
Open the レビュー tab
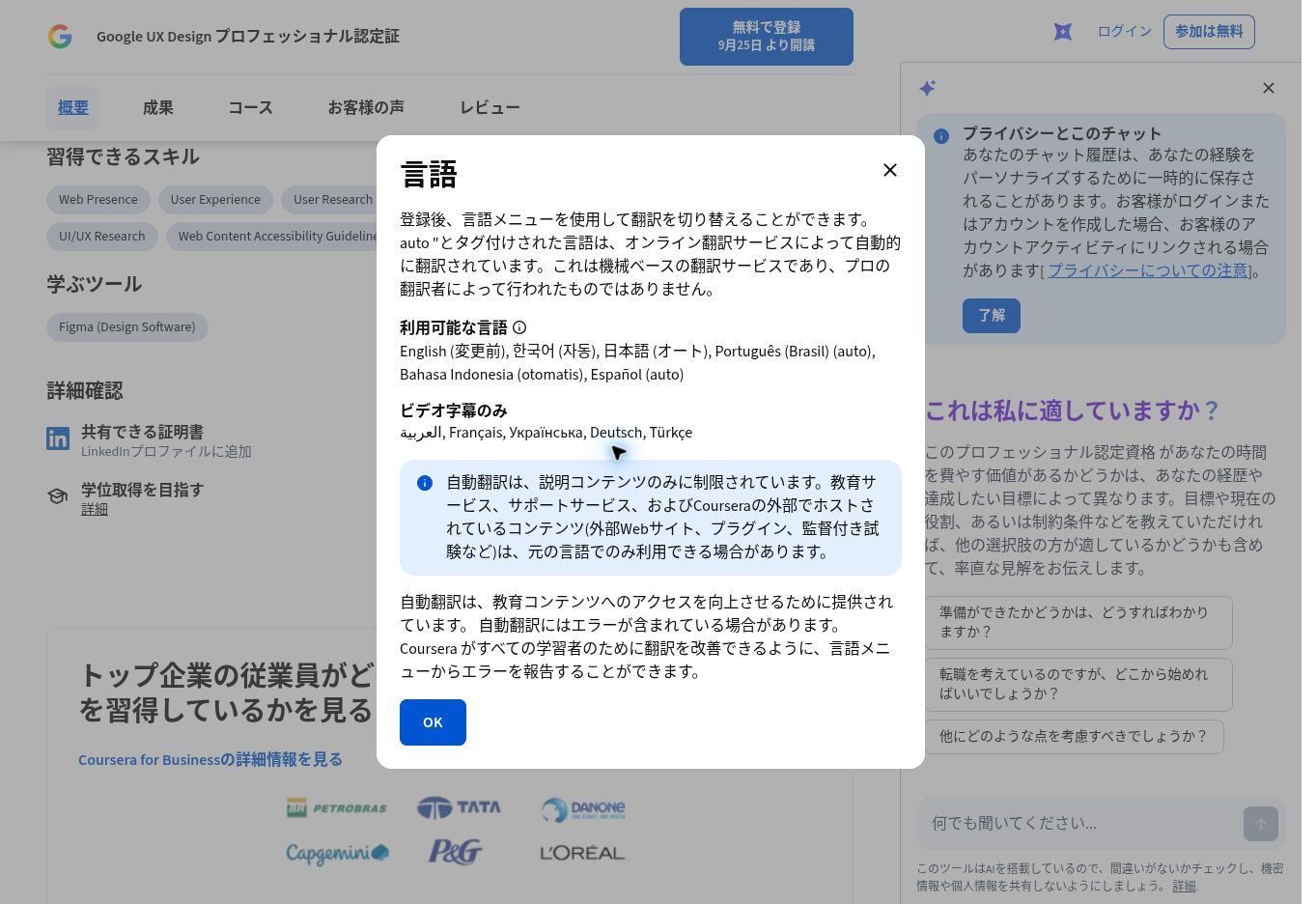pyautogui.click(x=490, y=108)
